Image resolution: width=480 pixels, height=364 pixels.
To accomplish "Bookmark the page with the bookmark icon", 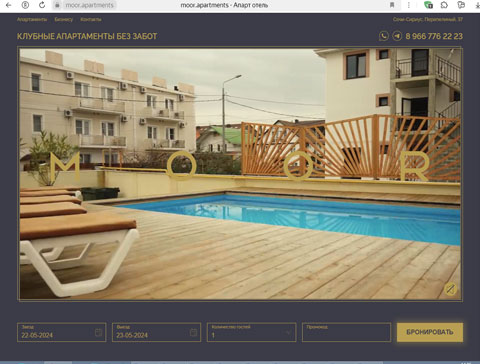I will (x=392, y=5).
